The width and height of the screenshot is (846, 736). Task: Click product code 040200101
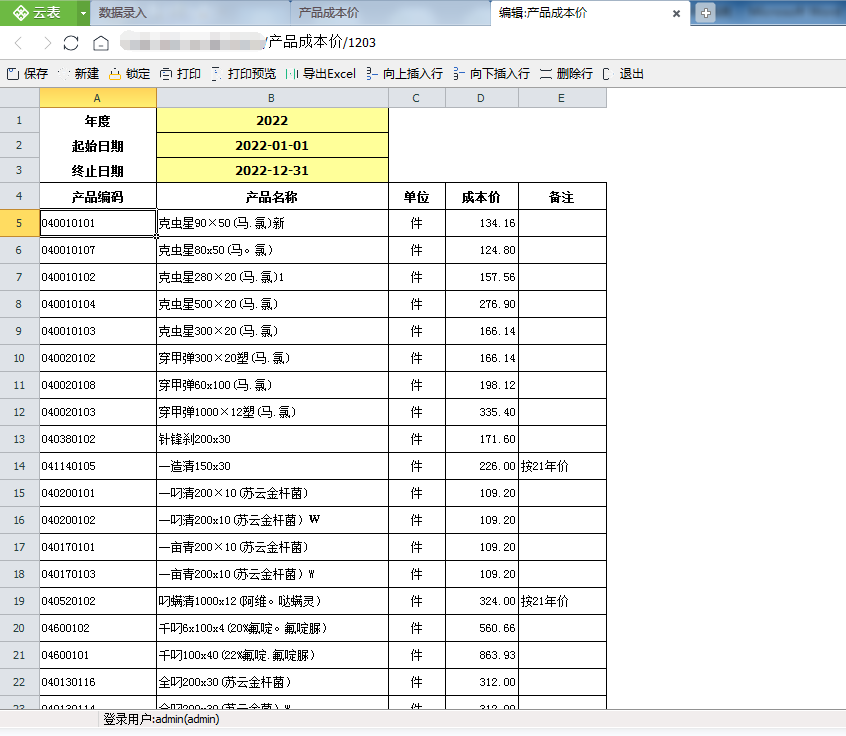coord(98,493)
